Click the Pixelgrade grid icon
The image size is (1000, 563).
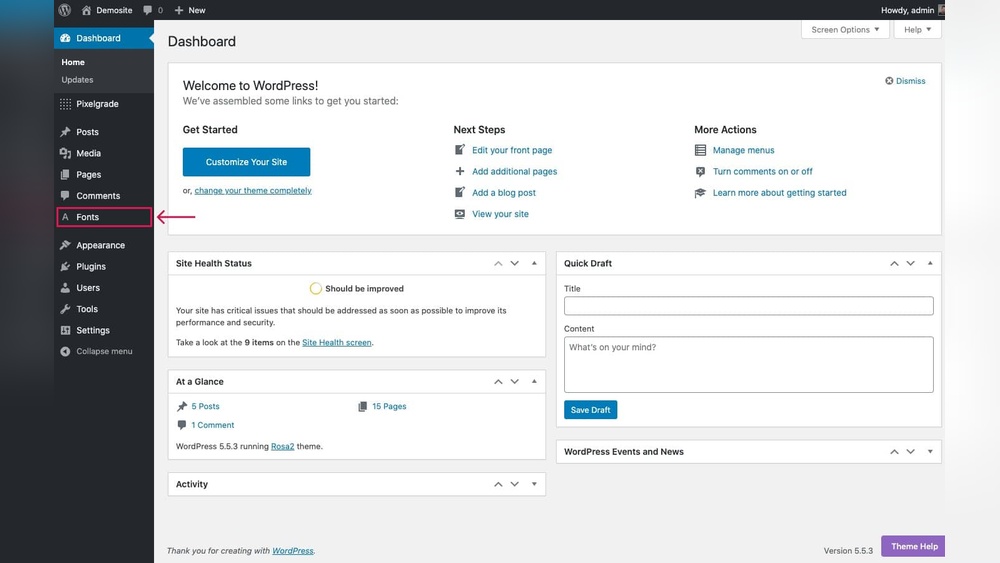pyautogui.click(x=65, y=104)
